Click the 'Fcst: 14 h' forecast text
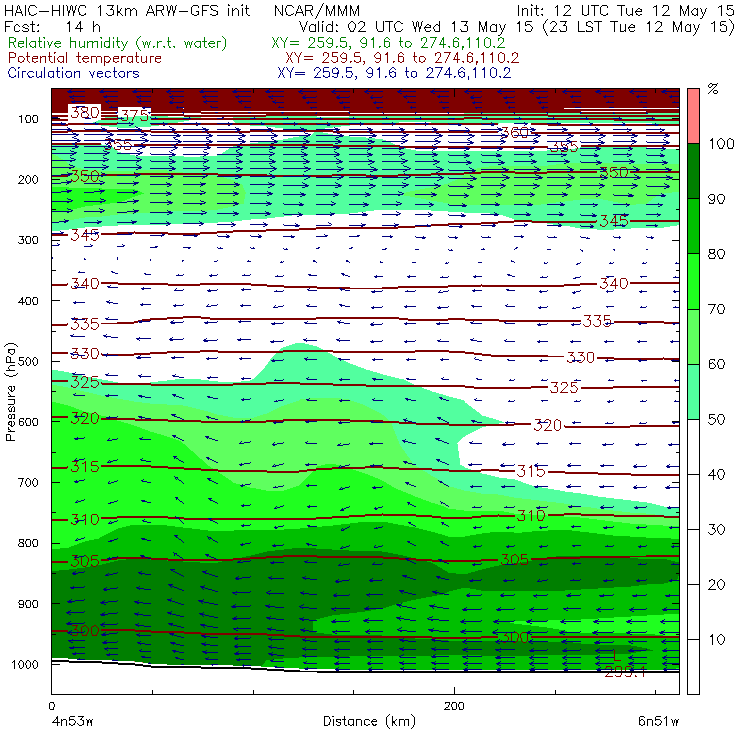740x740 pixels. pyautogui.click(x=52, y=26)
